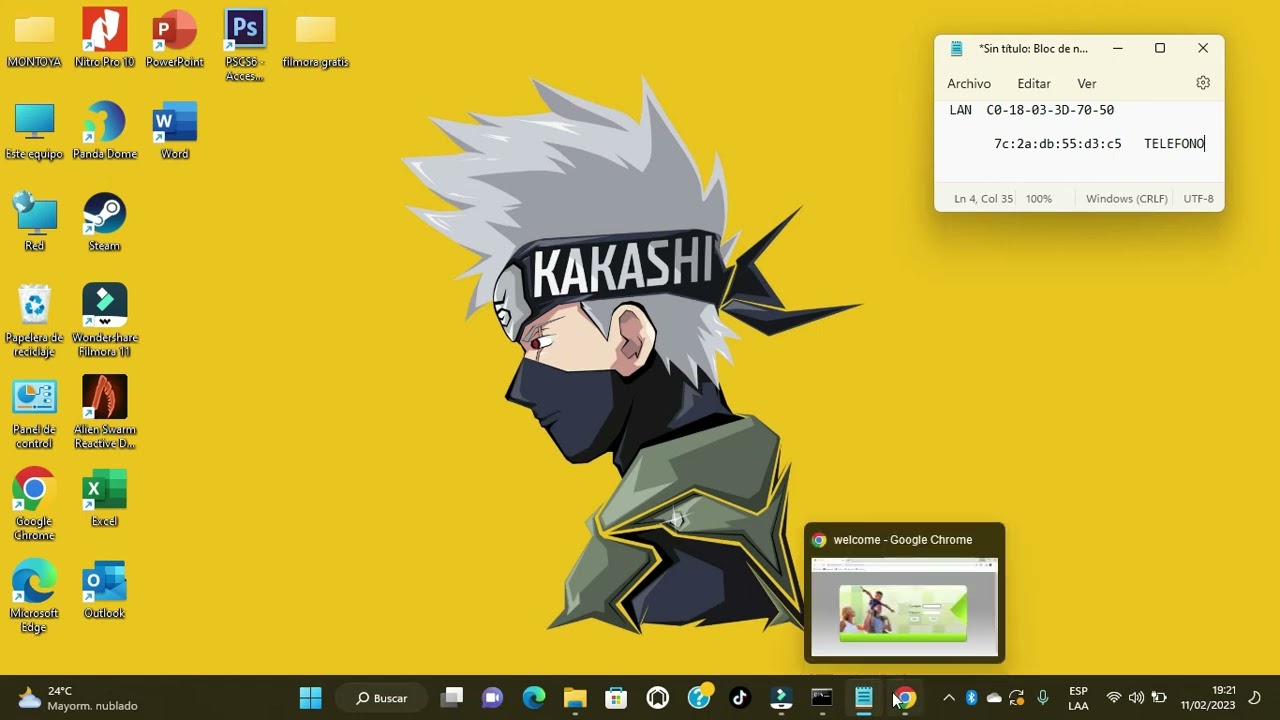Open the Ver menu in Notepad
1280x720 pixels.
pyautogui.click(x=1087, y=84)
